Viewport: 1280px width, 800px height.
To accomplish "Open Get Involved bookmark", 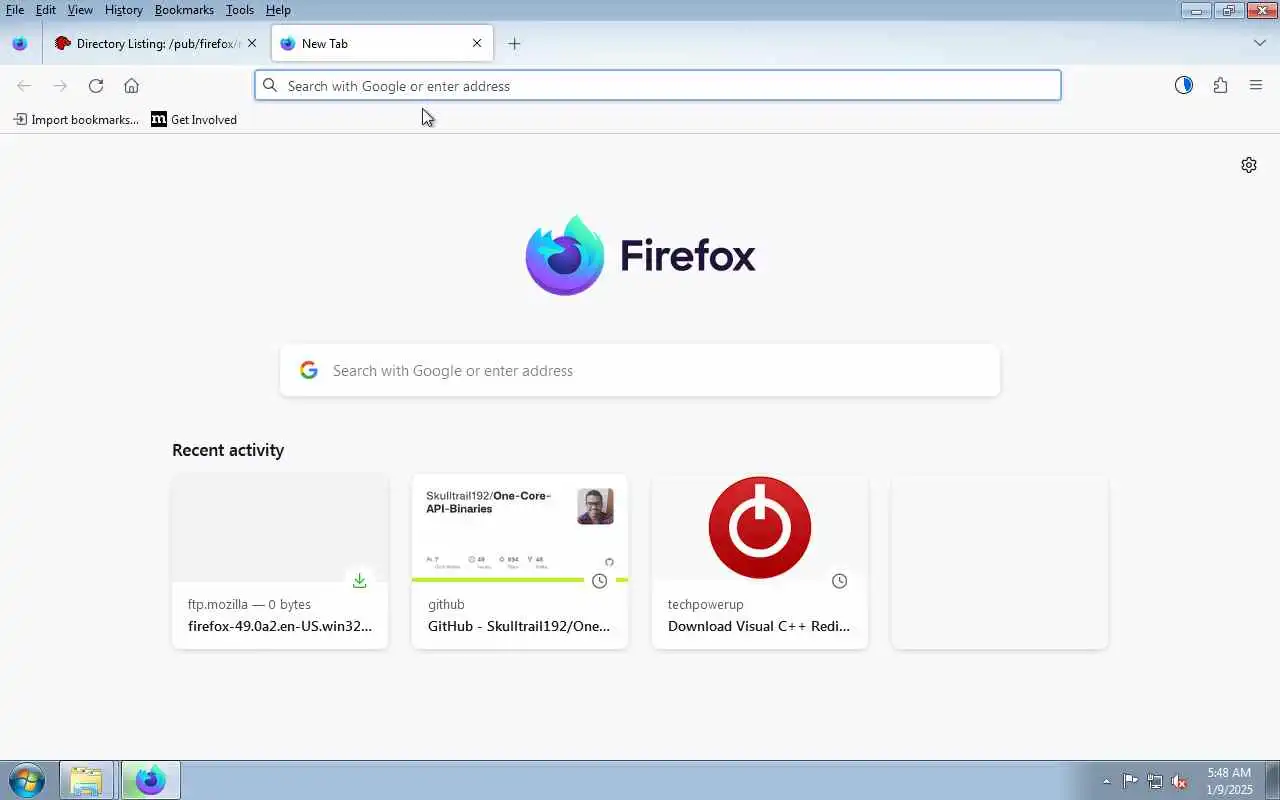I will [x=194, y=119].
